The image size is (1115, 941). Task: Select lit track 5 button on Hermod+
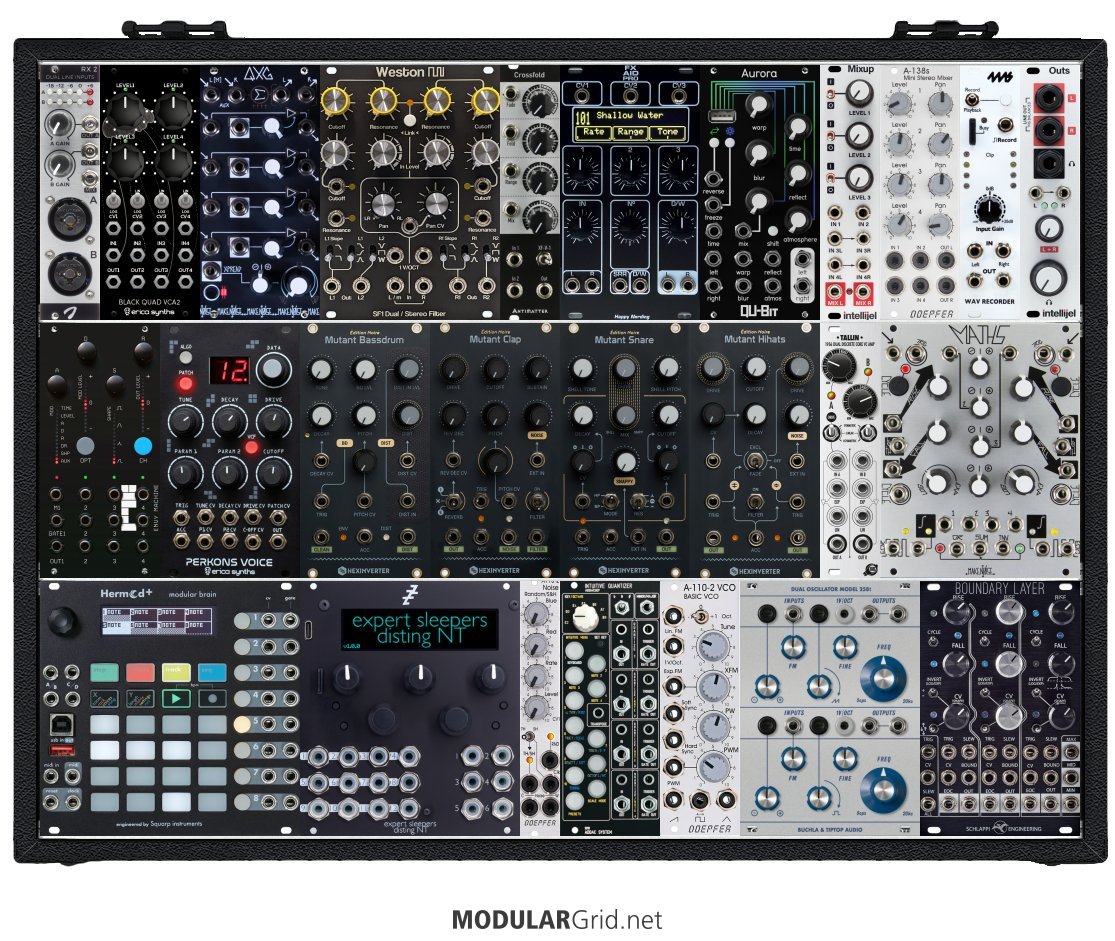pos(242,723)
